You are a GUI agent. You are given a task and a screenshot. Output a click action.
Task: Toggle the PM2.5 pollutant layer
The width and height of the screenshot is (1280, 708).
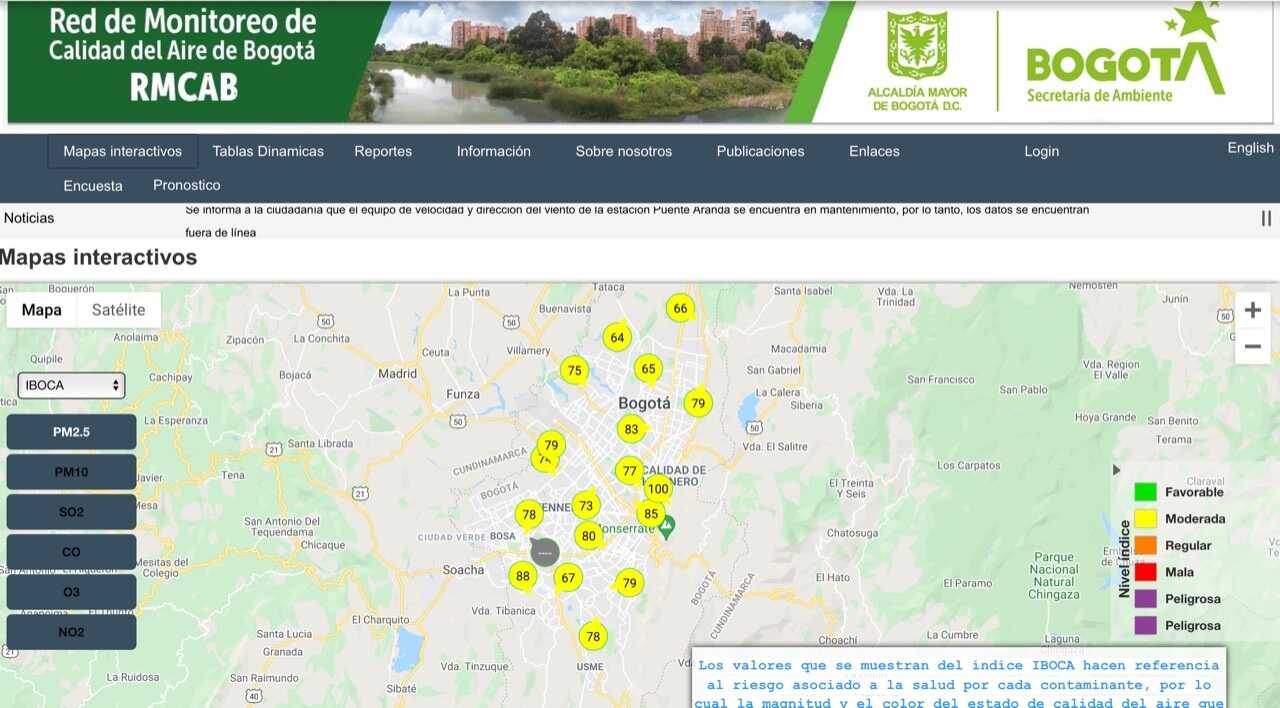71,432
